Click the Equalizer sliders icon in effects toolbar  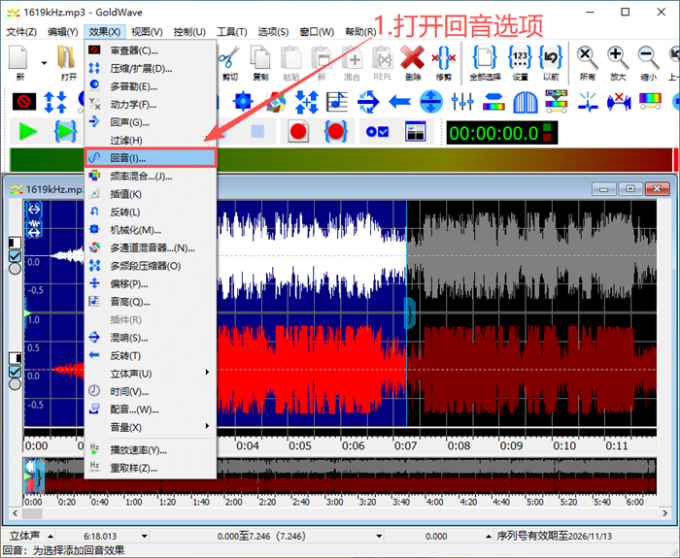(x=462, y=101)
